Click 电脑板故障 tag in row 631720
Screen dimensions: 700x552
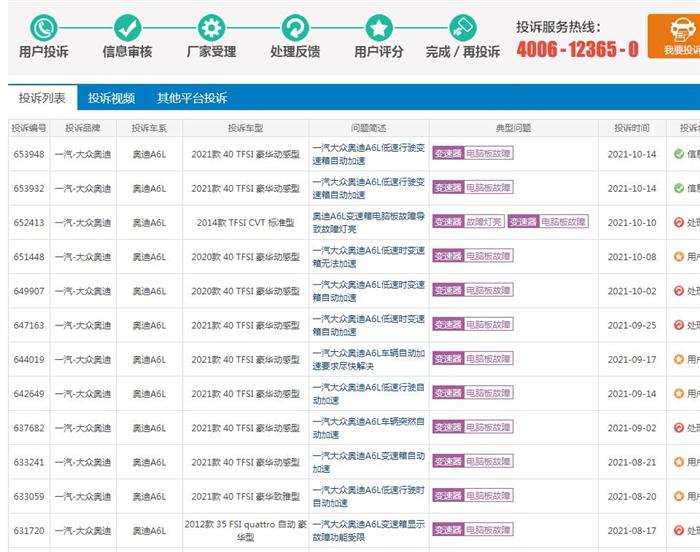pyautogui.click(x=473, y=530)
